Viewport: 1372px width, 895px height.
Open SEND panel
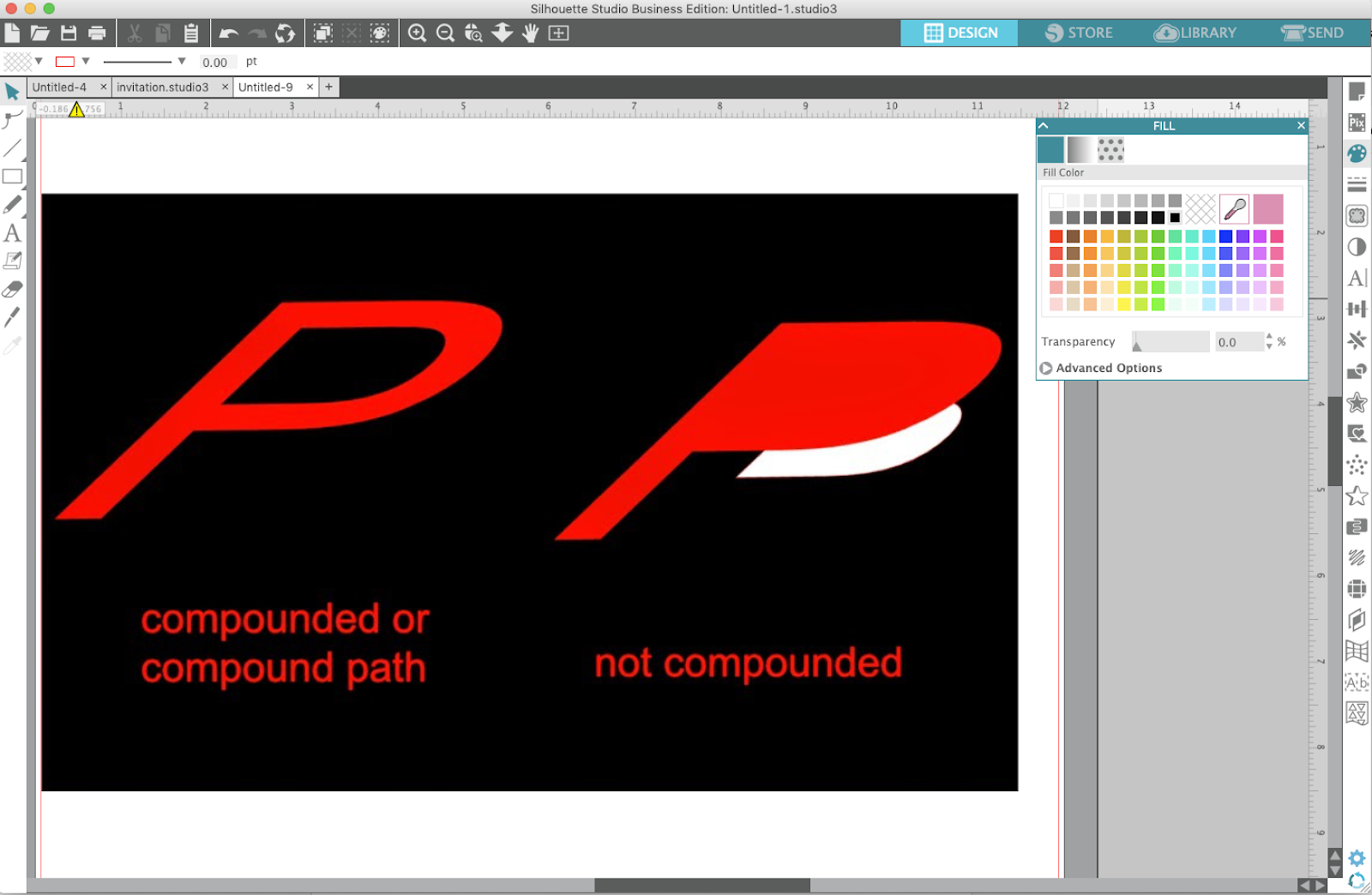(x=1310, y=33)
